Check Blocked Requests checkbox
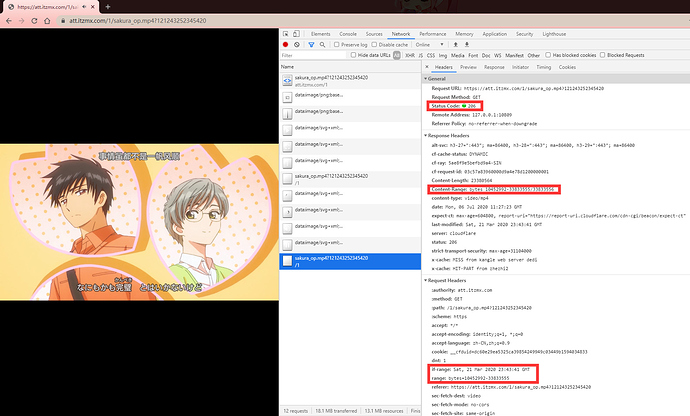 point(602,55)
